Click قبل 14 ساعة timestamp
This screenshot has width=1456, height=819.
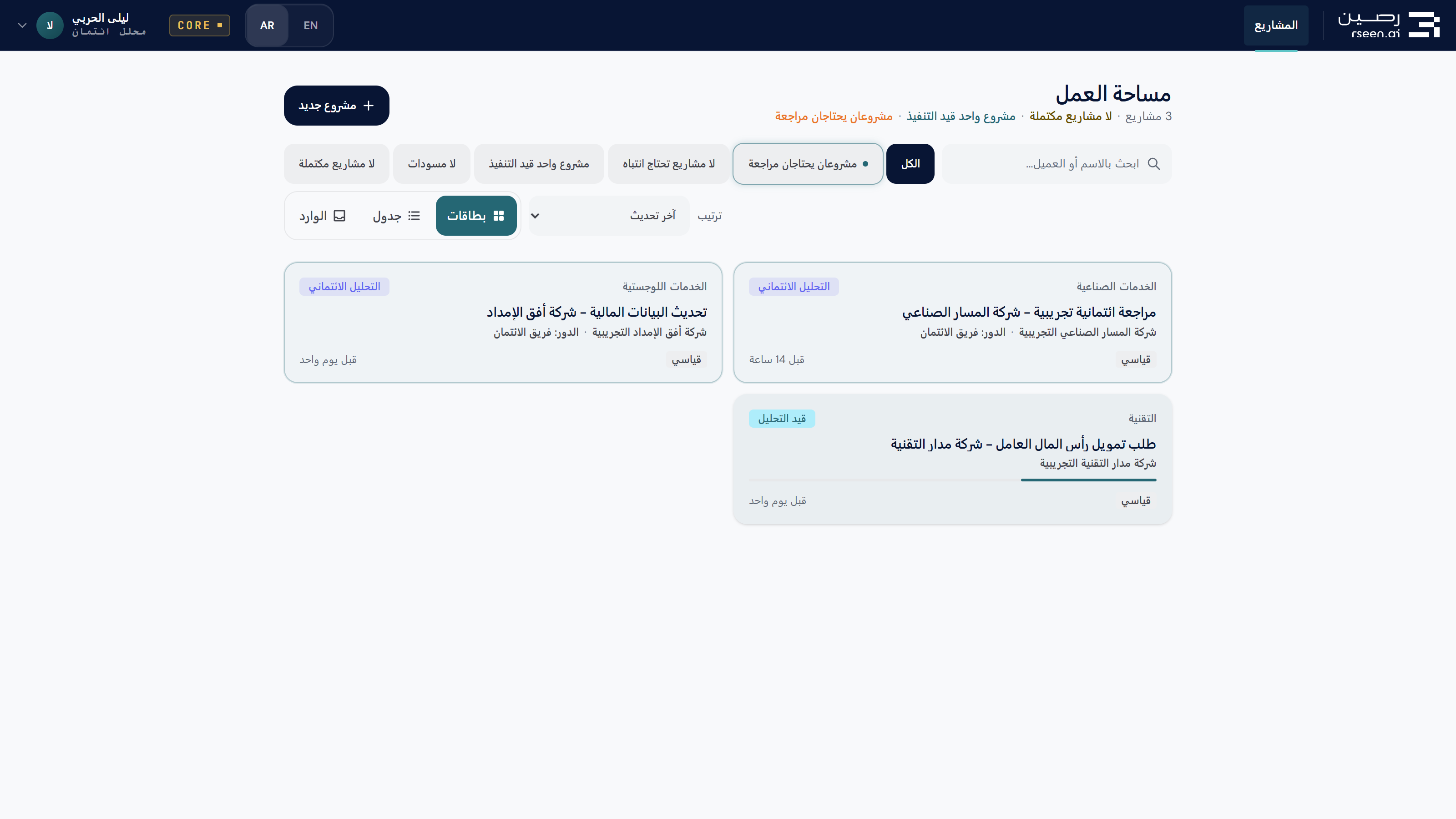point(777,359)
